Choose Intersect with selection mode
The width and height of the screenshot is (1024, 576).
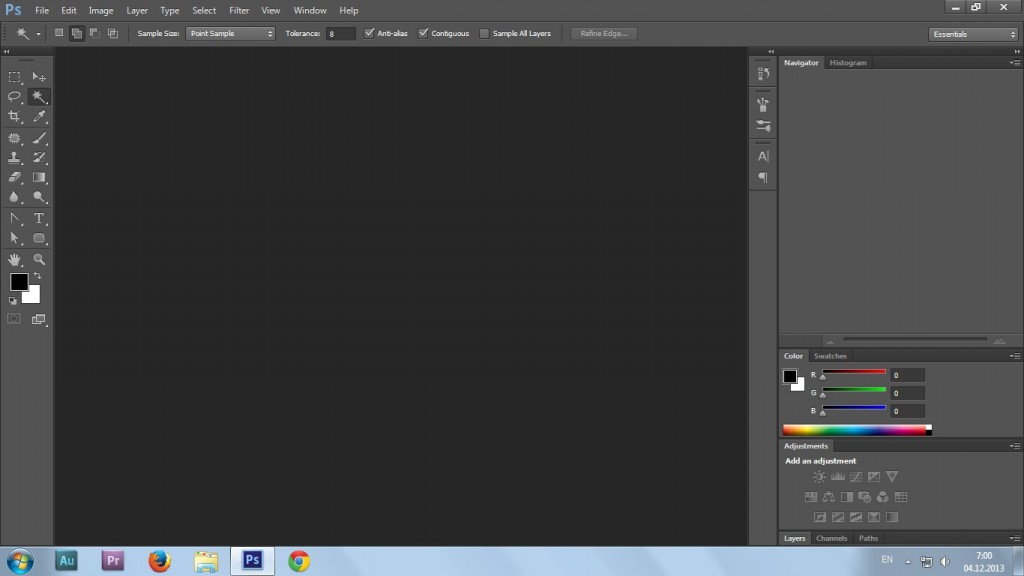(x=113, y=33)
